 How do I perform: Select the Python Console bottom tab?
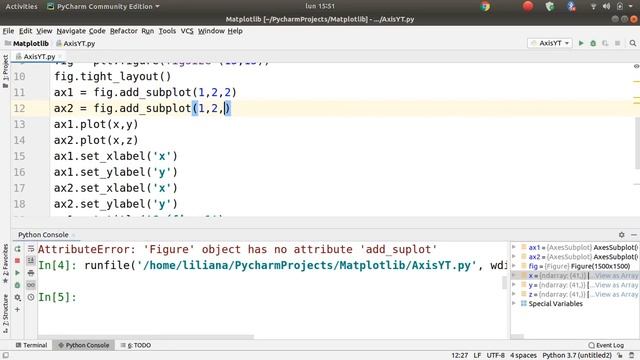pos(84,345)
